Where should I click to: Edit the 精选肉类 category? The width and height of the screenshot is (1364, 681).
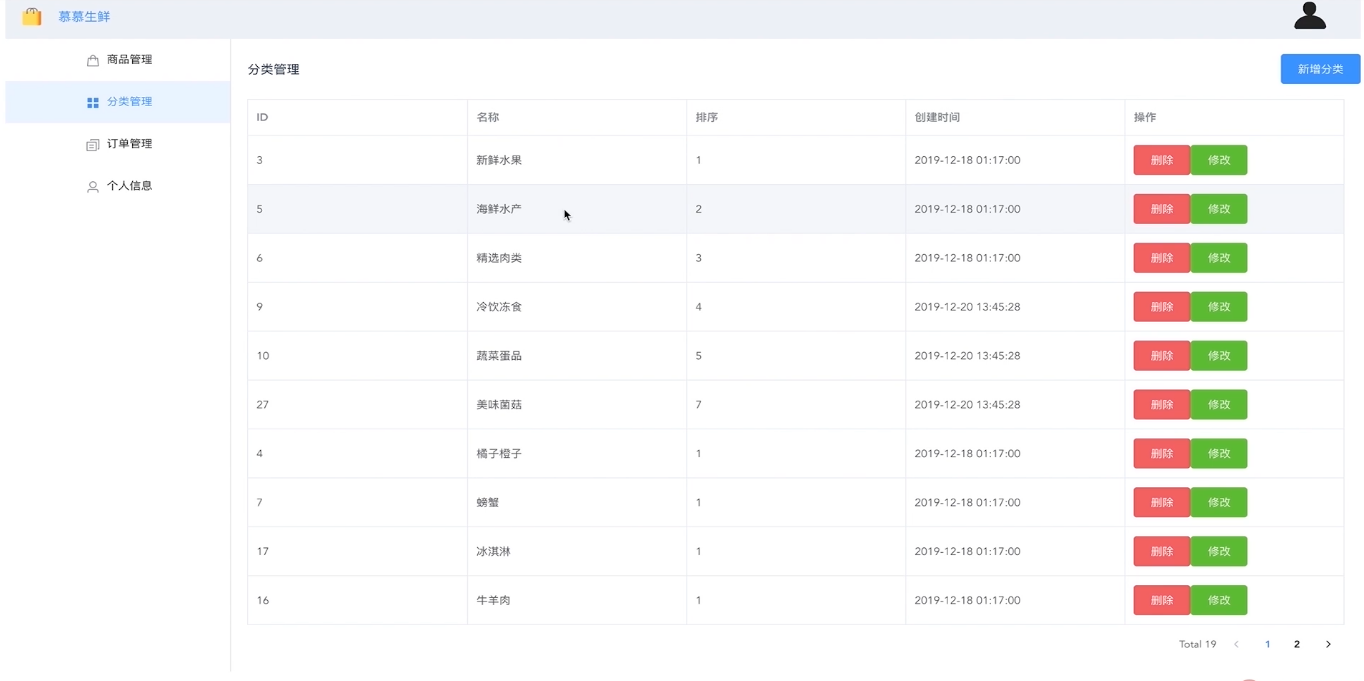pos(1219,258)
